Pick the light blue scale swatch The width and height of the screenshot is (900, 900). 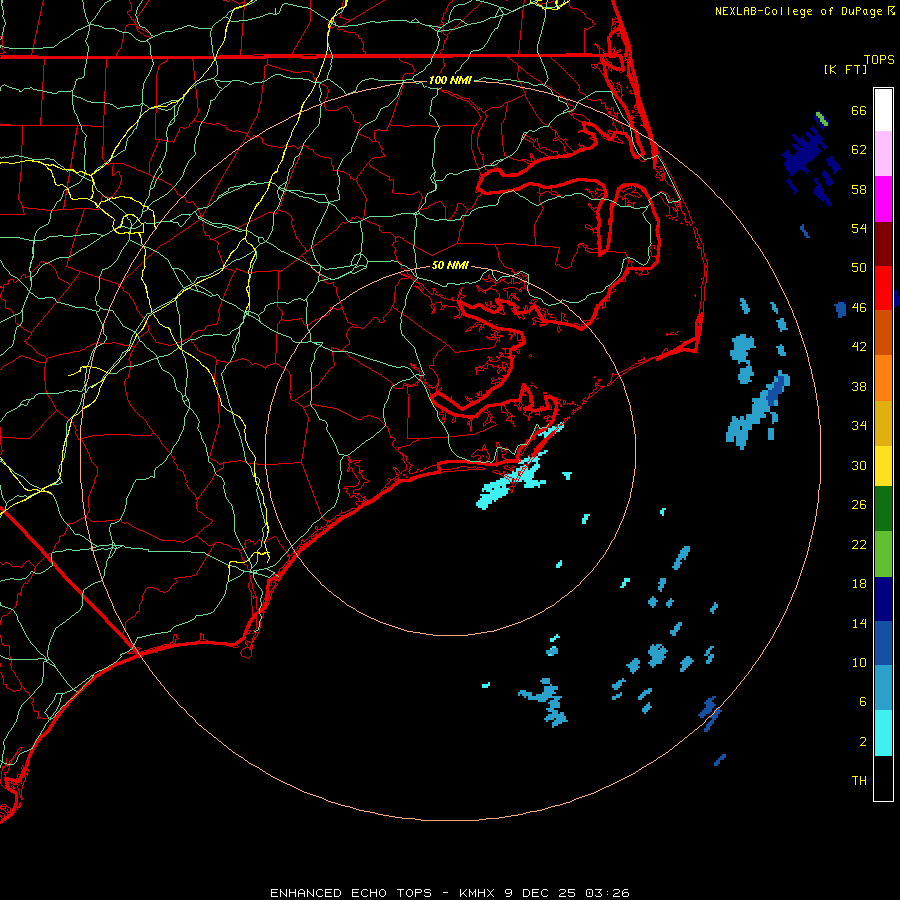(x=883, y=688)
